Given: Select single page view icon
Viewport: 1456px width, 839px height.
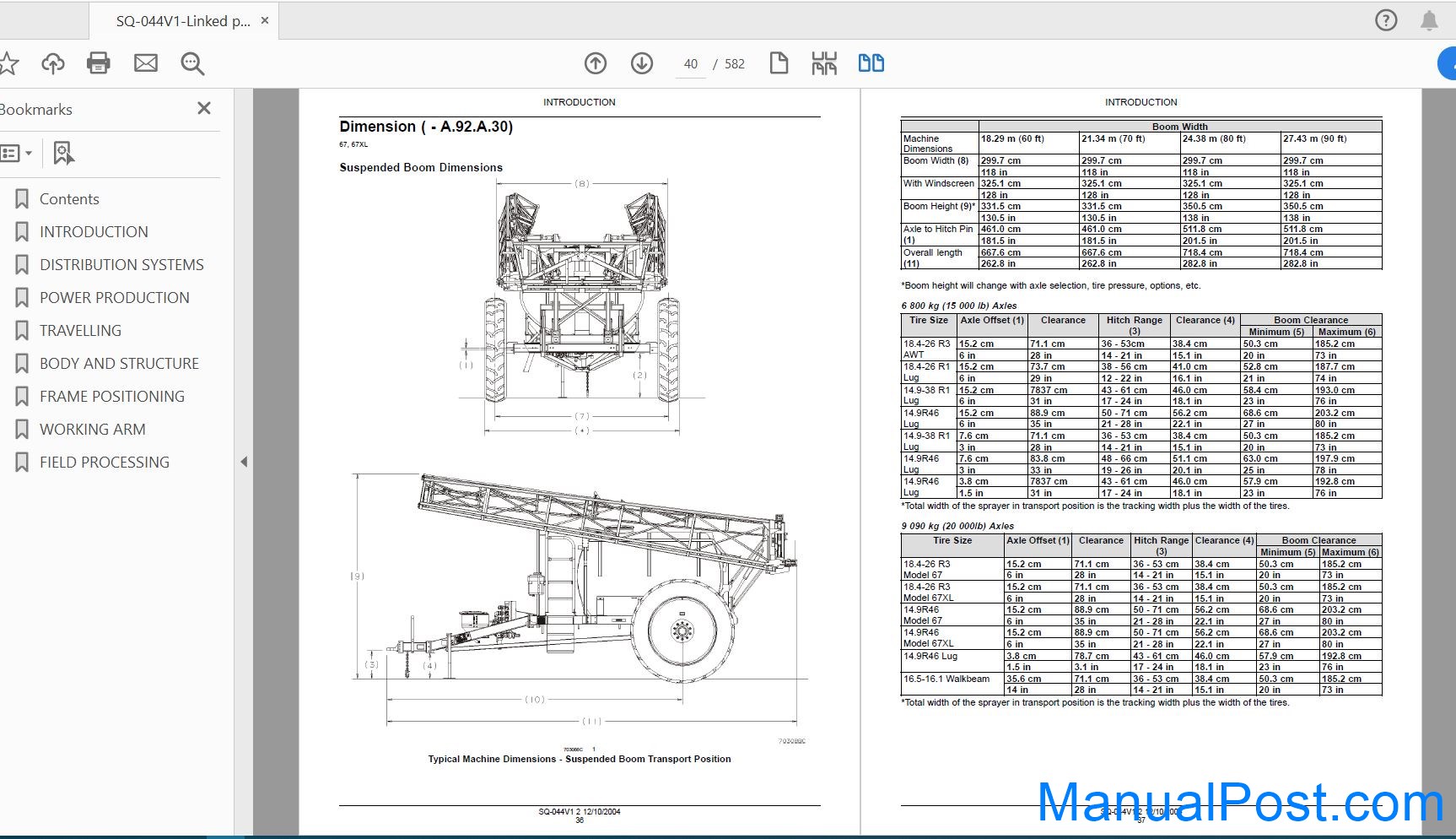Looking at the screenshot, I should coord(779,63).
